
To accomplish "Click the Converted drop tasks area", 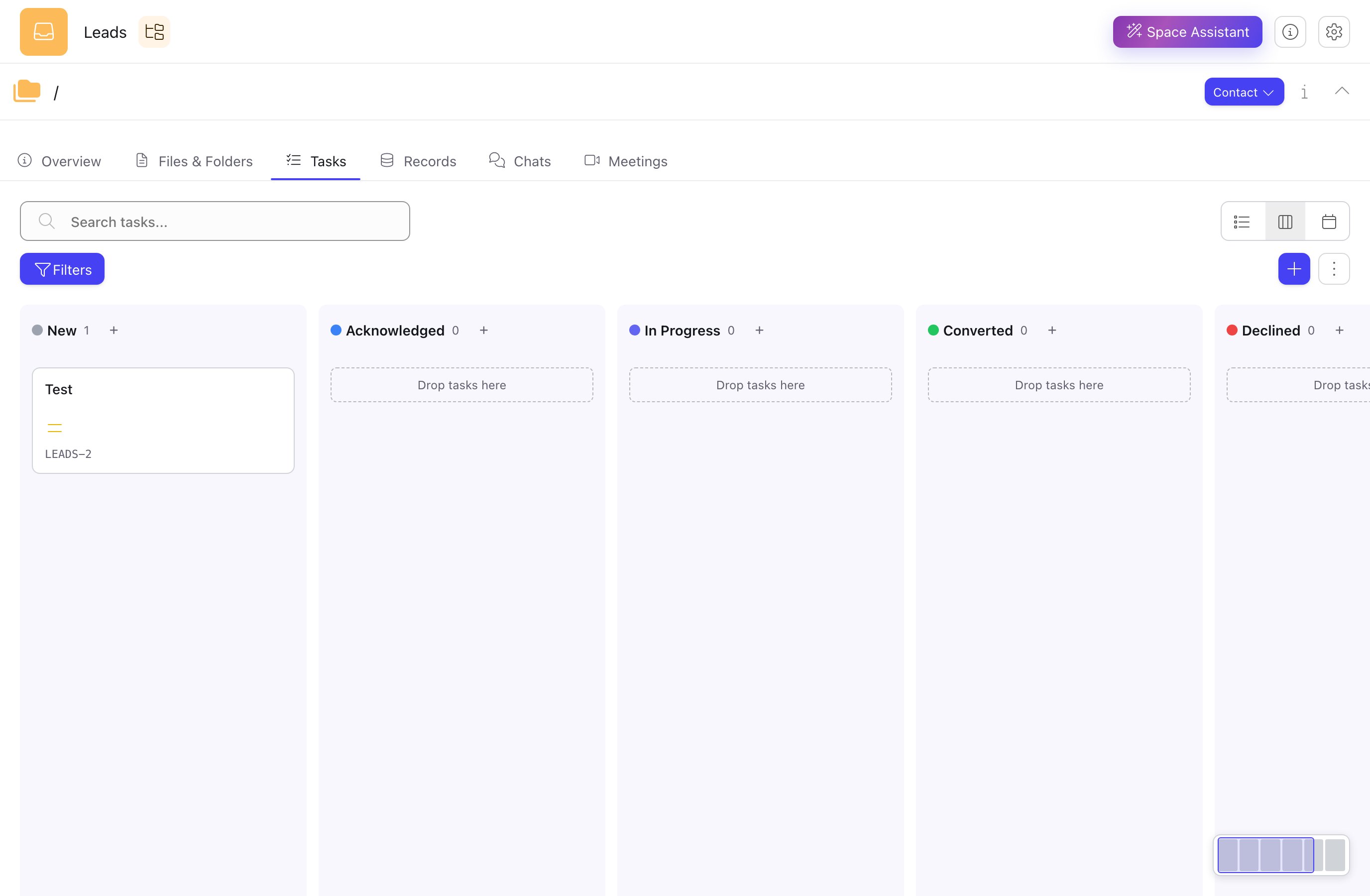I will pos(1059,385).
